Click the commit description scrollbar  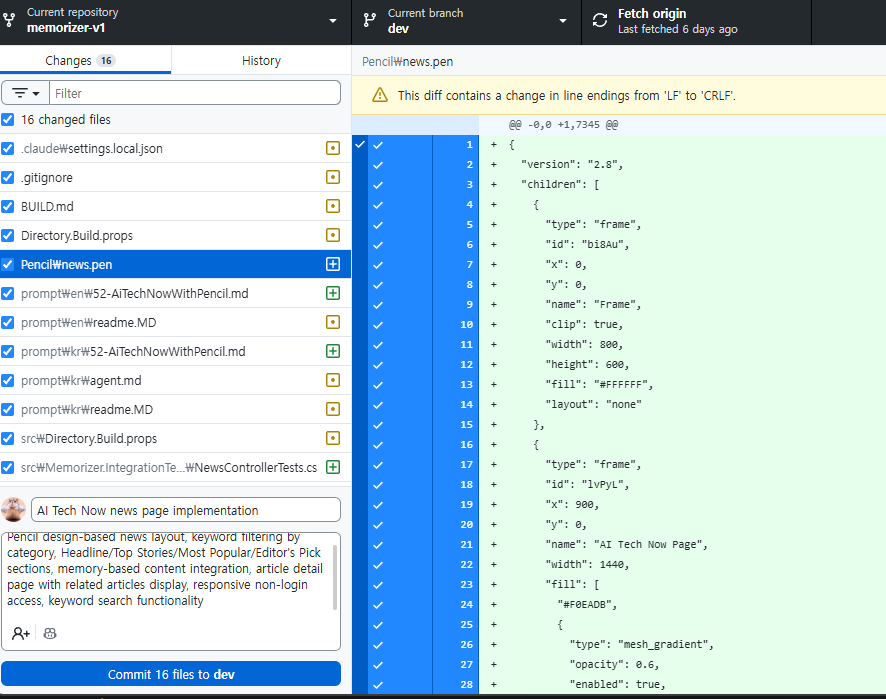(x=335, y=575)
